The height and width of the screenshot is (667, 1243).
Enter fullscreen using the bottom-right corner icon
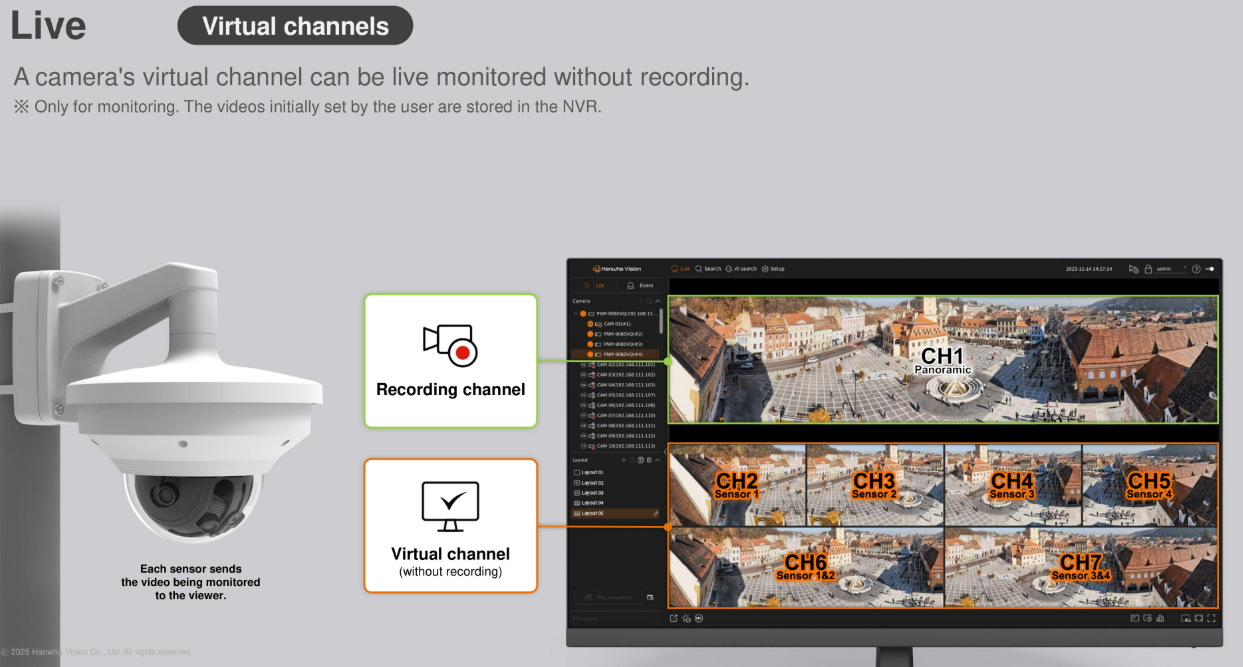[x=1212, y=618]
